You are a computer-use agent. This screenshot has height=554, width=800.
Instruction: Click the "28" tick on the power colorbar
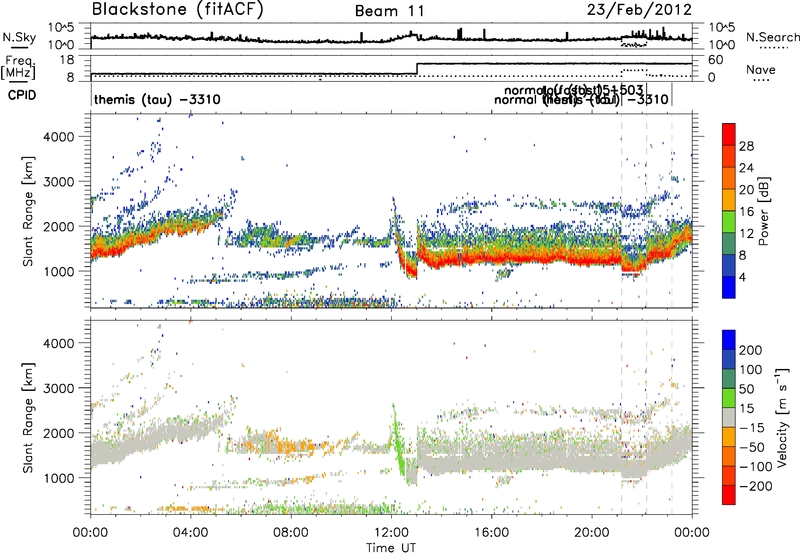click(x=746, y=146)
